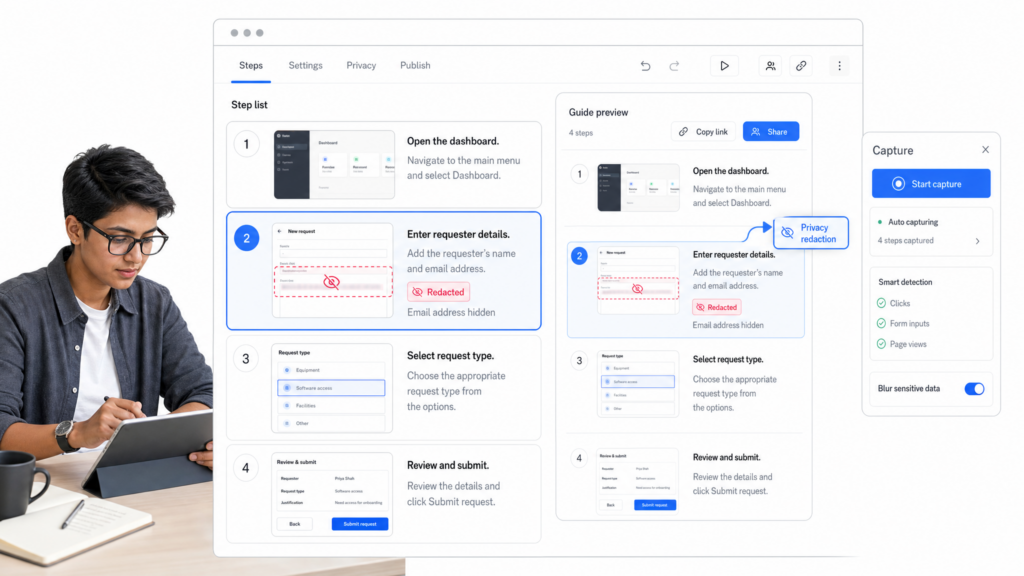Screen dimensions: 1024x576
Task: Click 'Review and submit.' title in Step list
Action: click(x=448, y=466)
